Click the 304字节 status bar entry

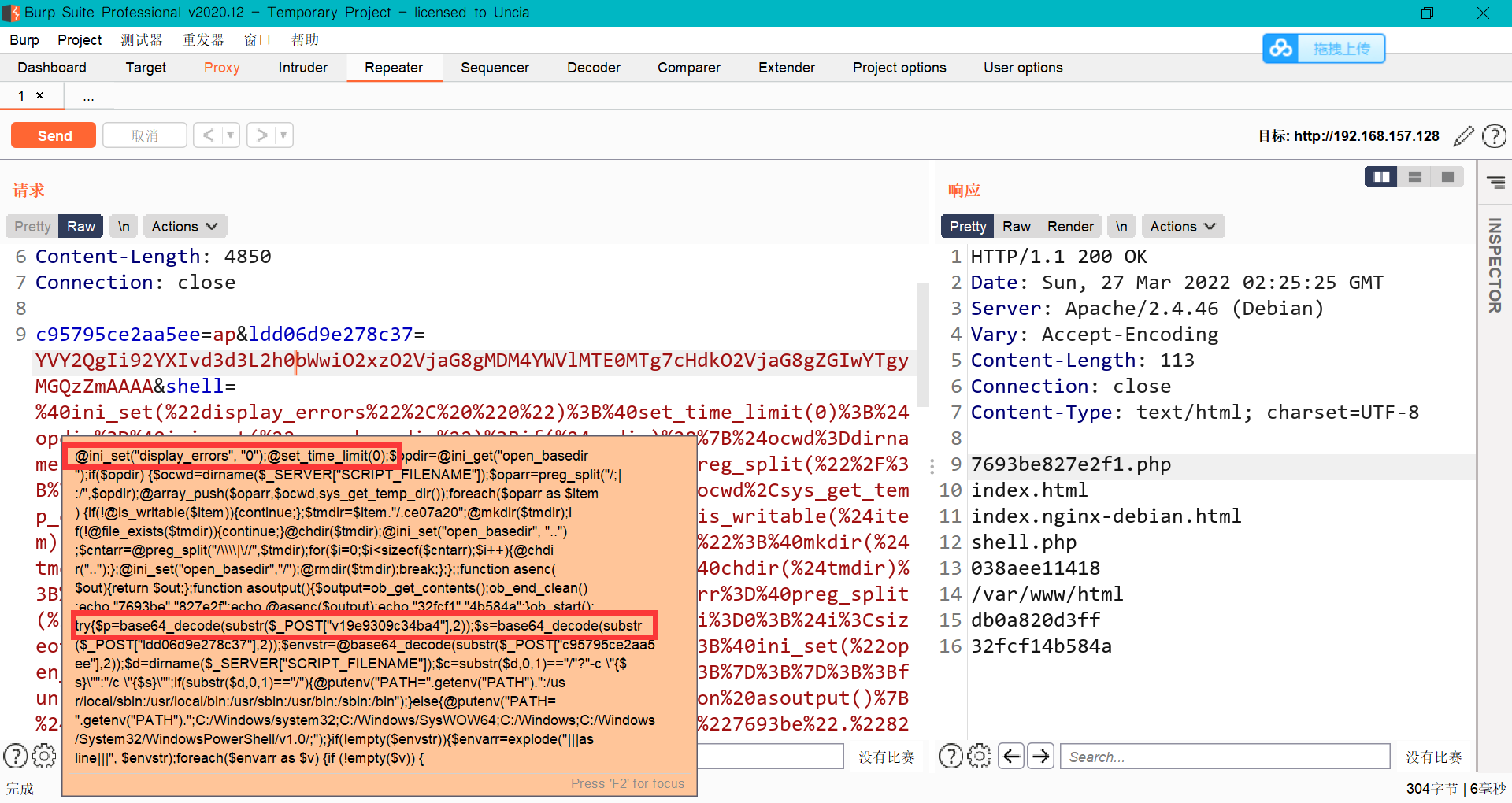(x=1432, y=788)
